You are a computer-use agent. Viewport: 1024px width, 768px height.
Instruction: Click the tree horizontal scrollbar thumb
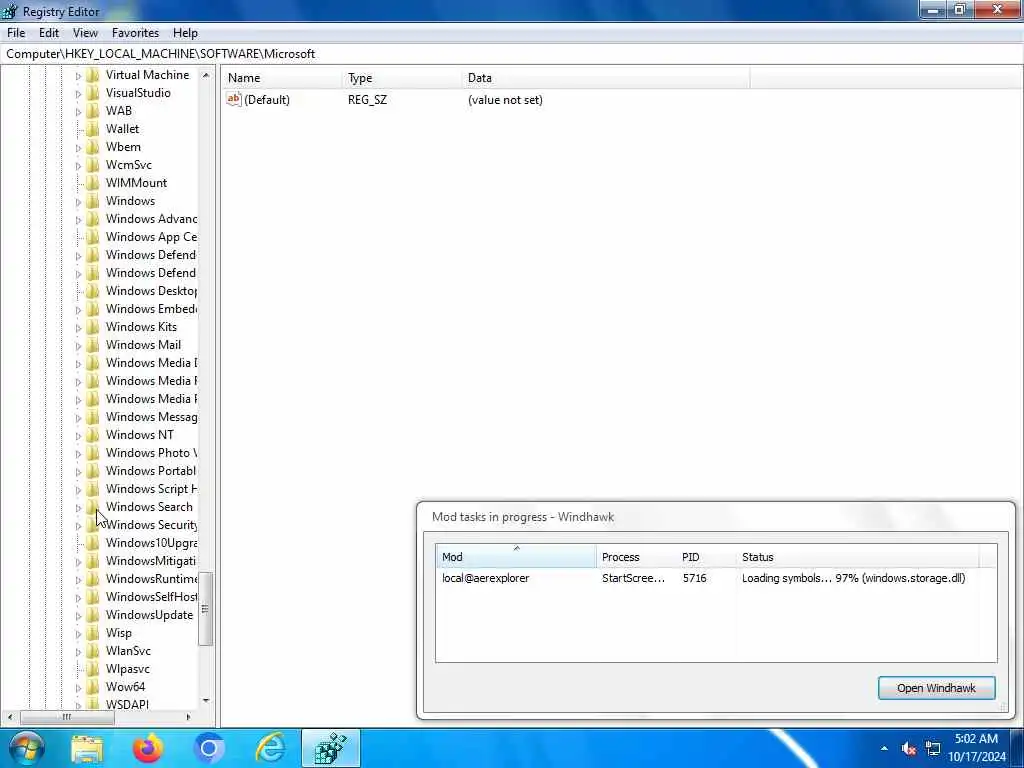click(67, 717)
